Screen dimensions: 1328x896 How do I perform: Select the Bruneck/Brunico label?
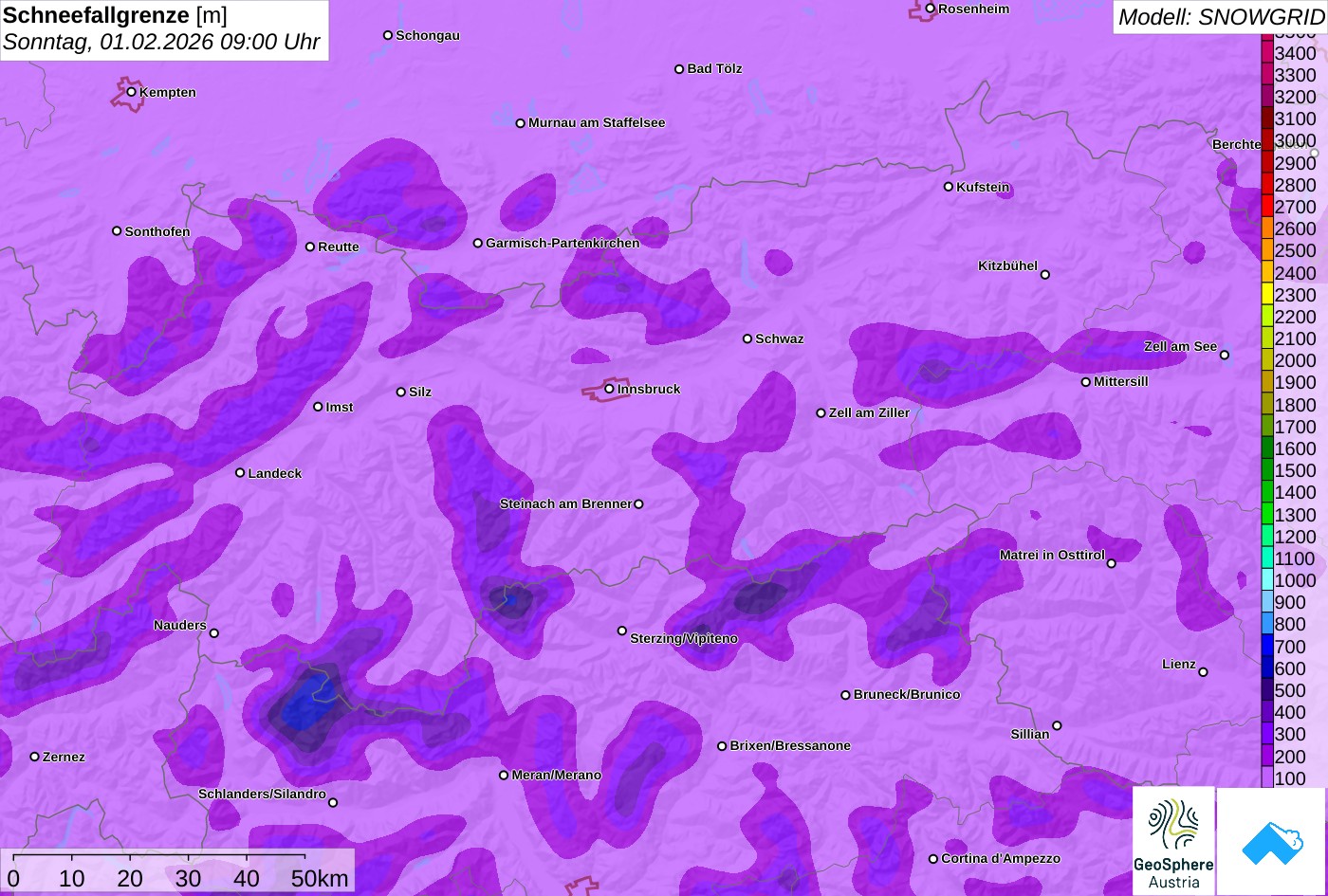click(907, 695)
